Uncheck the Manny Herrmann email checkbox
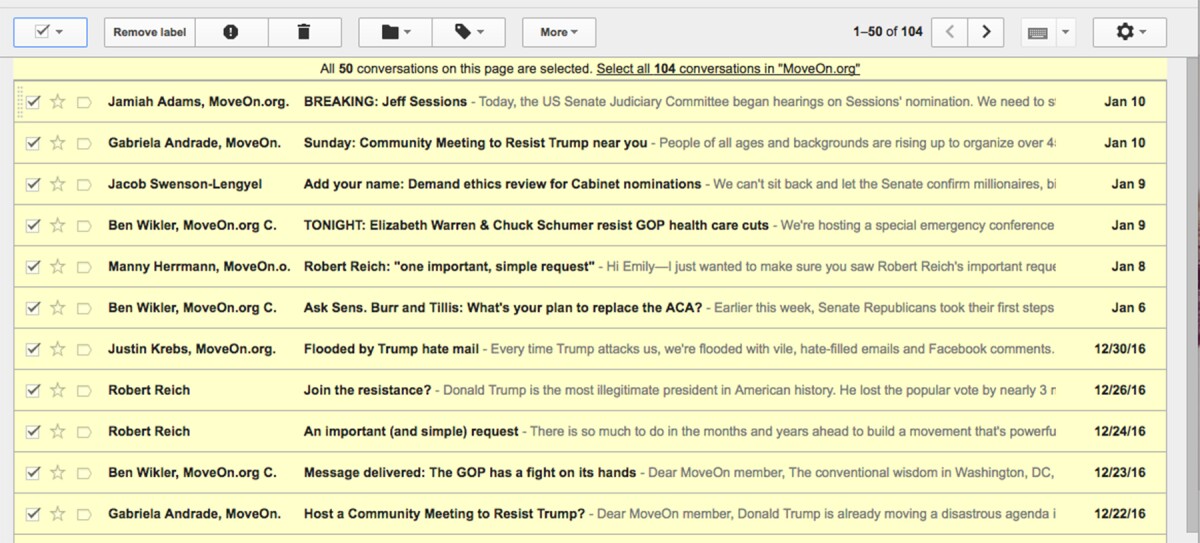The width and height of the screenshot is (1200, 543). tap(33, 266)
